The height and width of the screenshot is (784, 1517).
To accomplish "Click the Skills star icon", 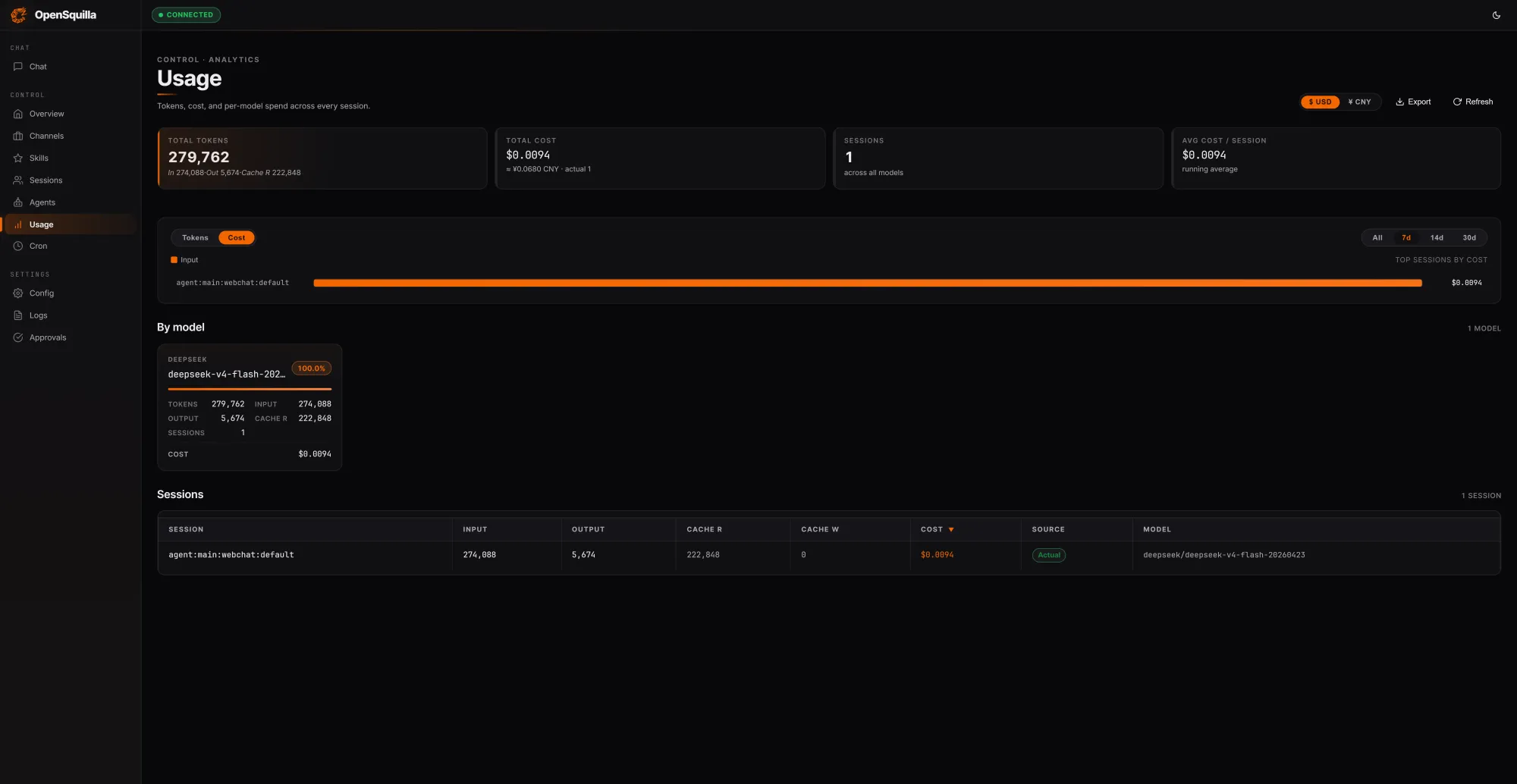I will (x=18, y=158).
